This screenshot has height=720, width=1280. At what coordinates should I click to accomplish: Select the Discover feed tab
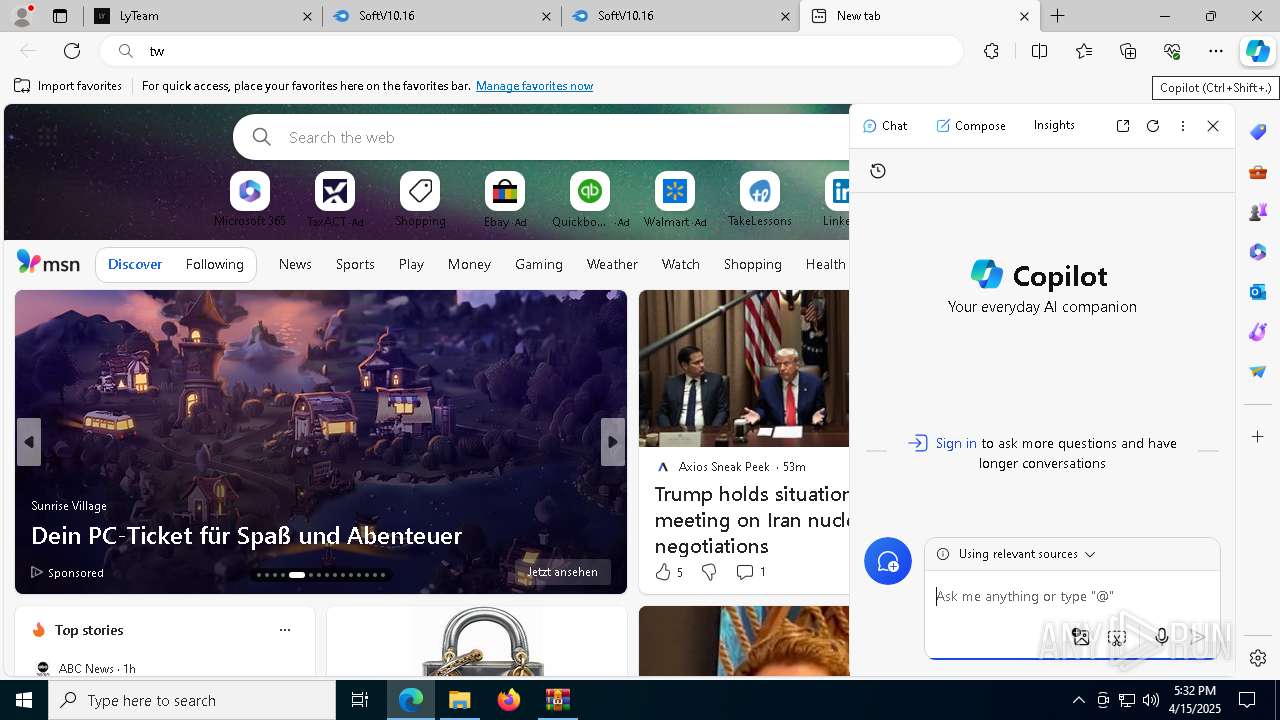coord(135,264)
